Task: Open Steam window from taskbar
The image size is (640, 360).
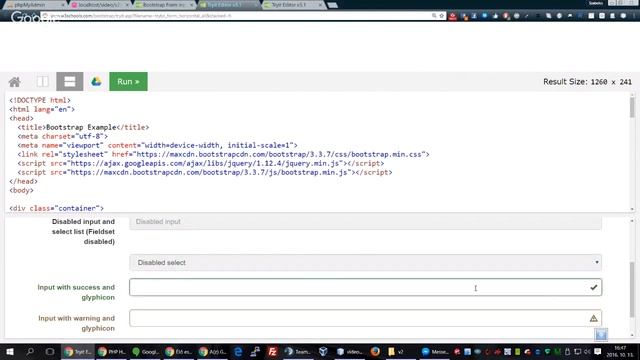Action: 298,351
